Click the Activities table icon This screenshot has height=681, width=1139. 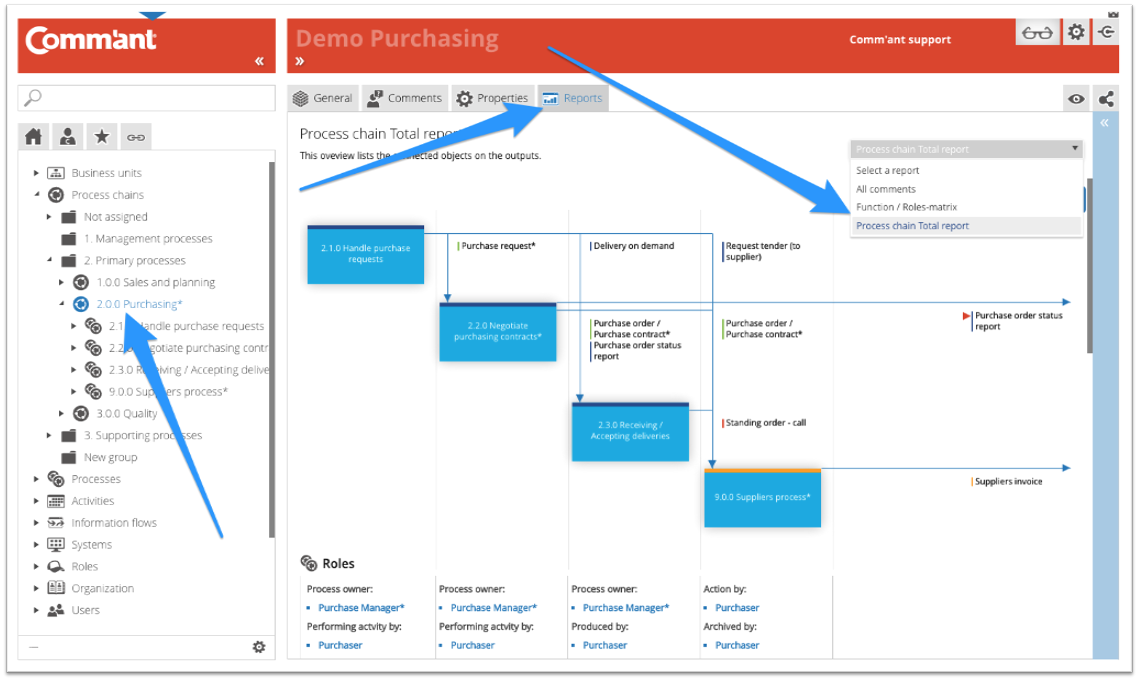point(56,501)
